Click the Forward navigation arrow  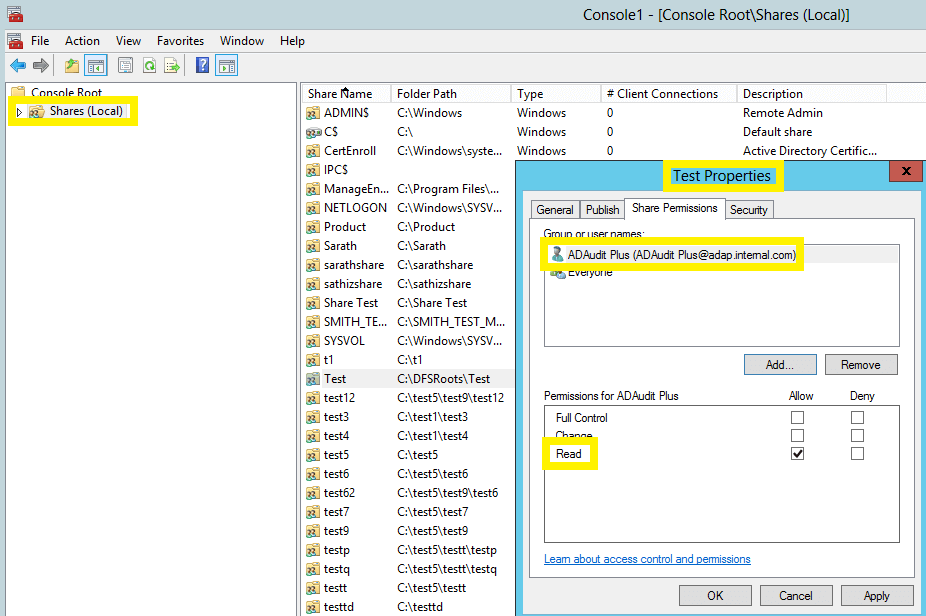coord(40,65)
